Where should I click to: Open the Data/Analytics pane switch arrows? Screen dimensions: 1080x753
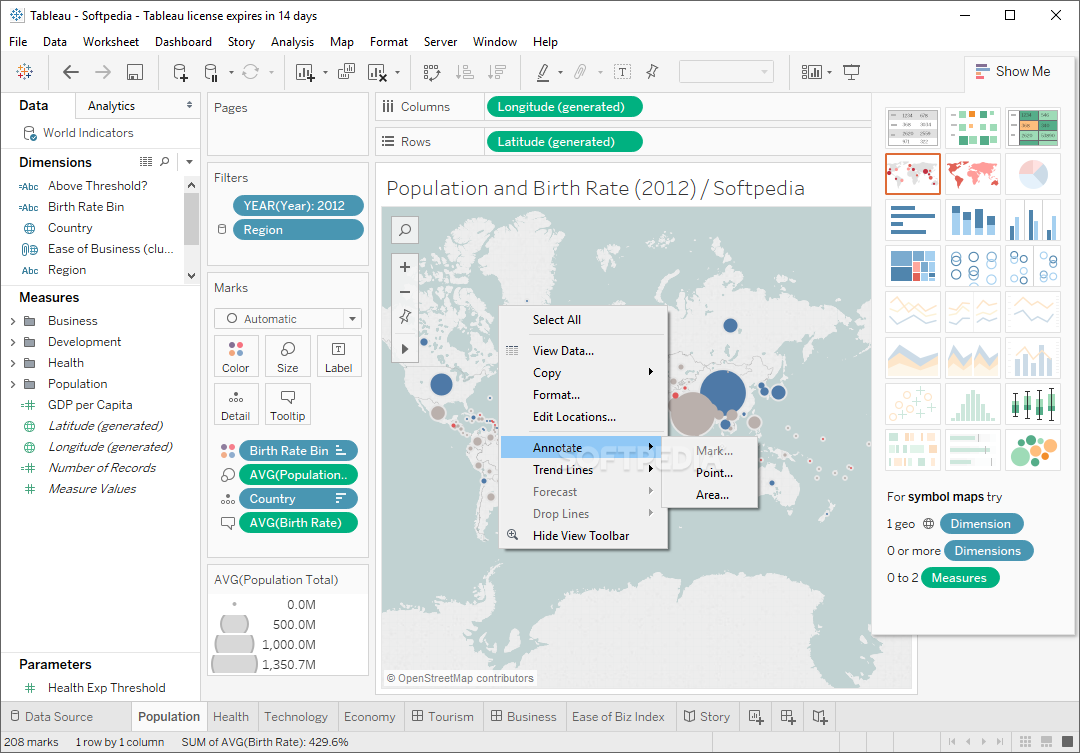[x=189, y=105]
